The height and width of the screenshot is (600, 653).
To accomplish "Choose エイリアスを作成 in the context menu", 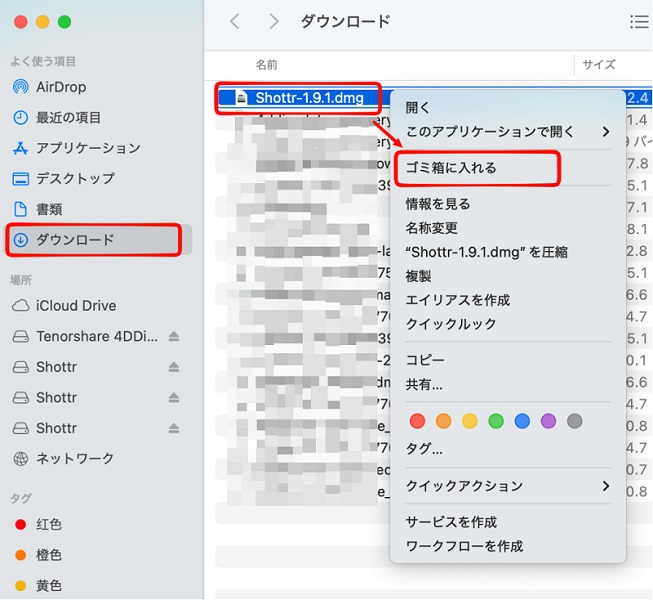I will (x=458, y=300).
